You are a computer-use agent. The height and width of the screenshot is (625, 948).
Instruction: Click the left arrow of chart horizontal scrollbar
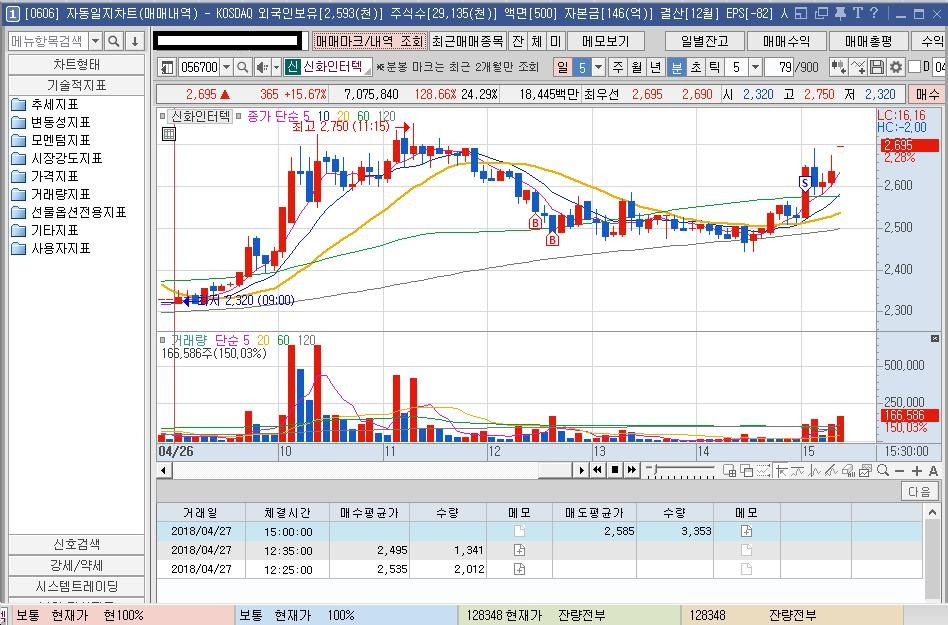coord(163,470)
